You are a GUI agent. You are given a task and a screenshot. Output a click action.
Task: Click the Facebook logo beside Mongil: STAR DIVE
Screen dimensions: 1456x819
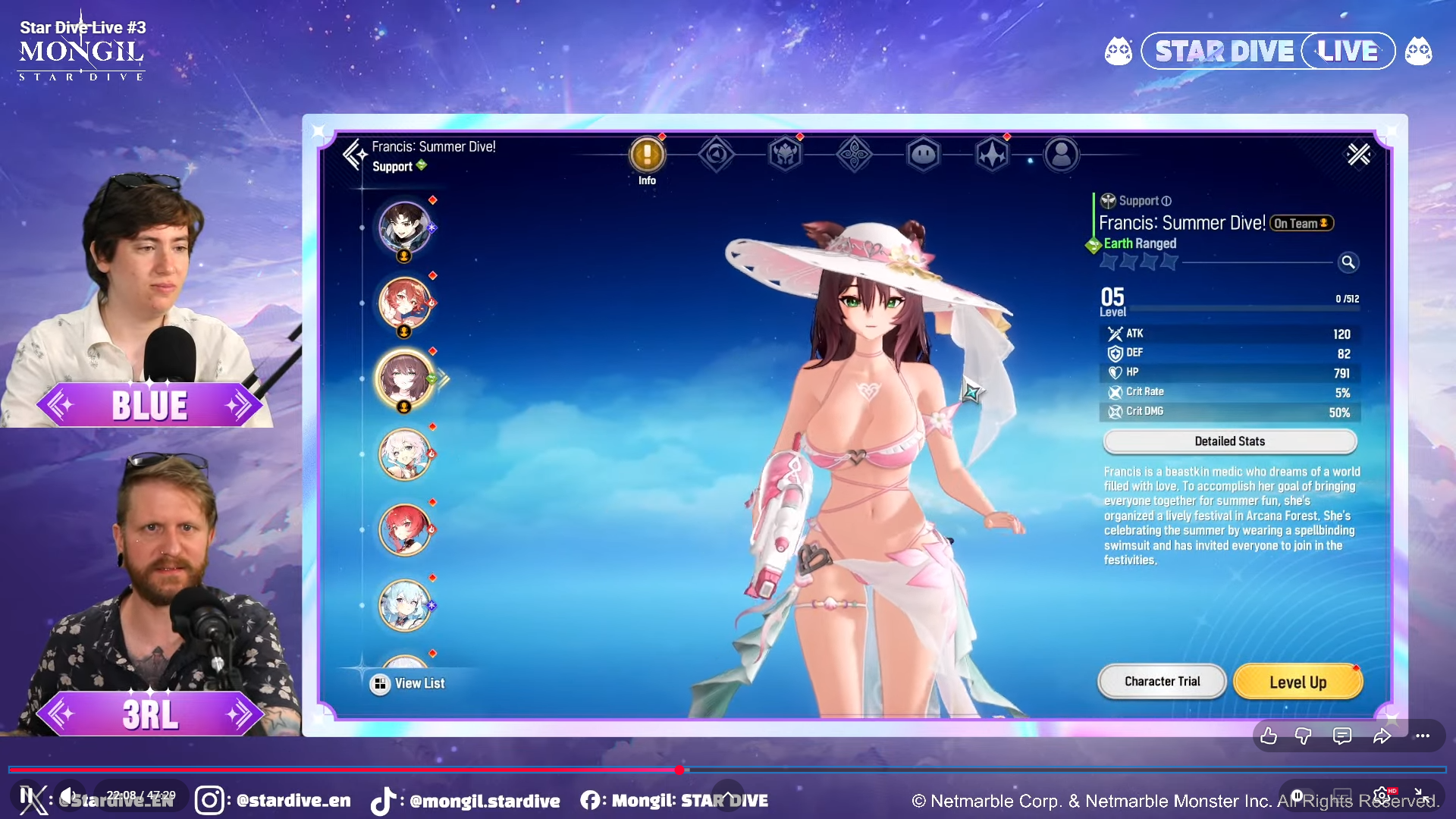click(591, 800)
